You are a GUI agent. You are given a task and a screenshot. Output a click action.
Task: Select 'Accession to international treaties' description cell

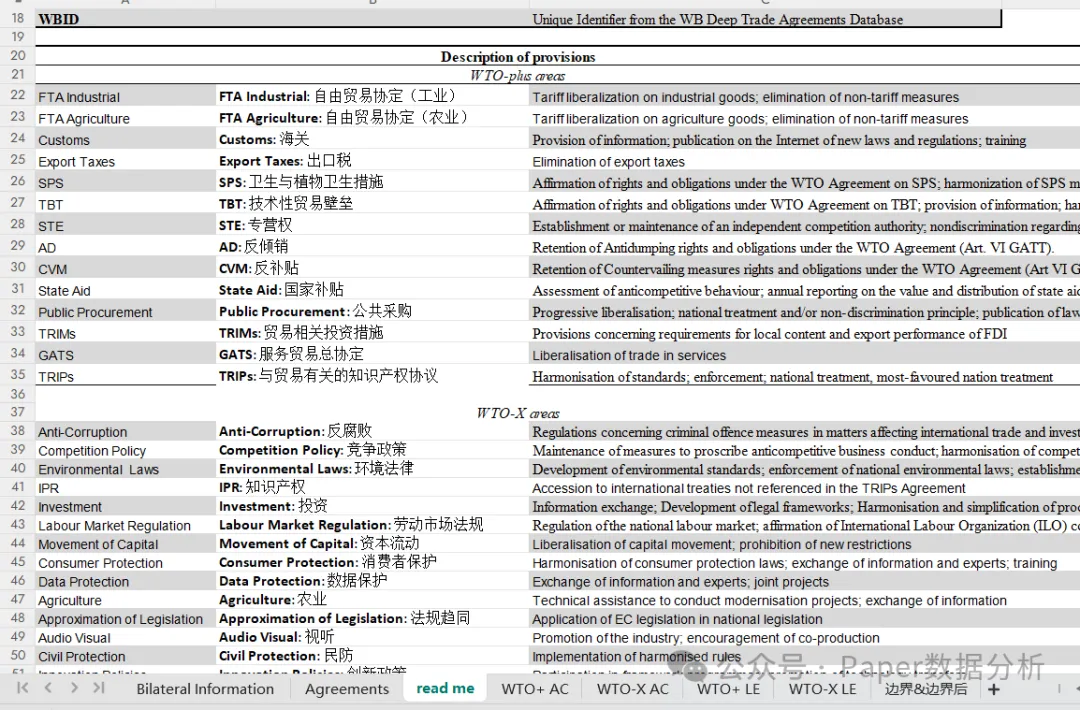tap(804, 488)
